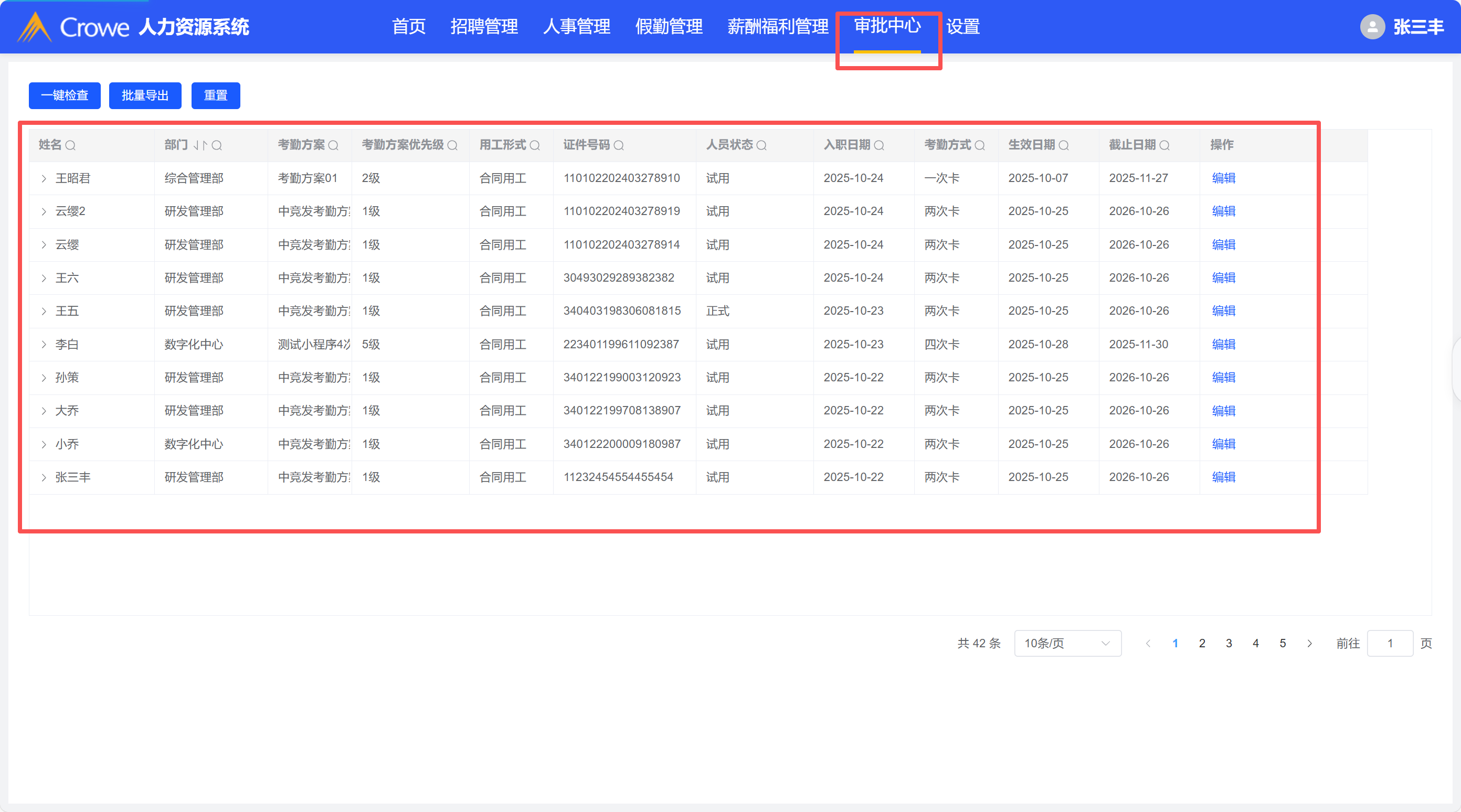Click the 一键检查 button

pos(65,95)
